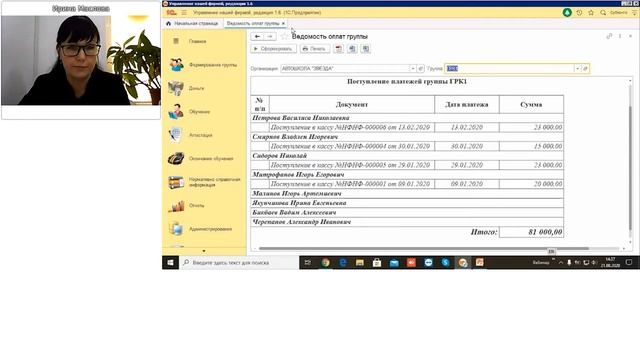Select row Смирнов Владлен Игоревич
Viewport: 640px width, 360px height.
[407, 137]
